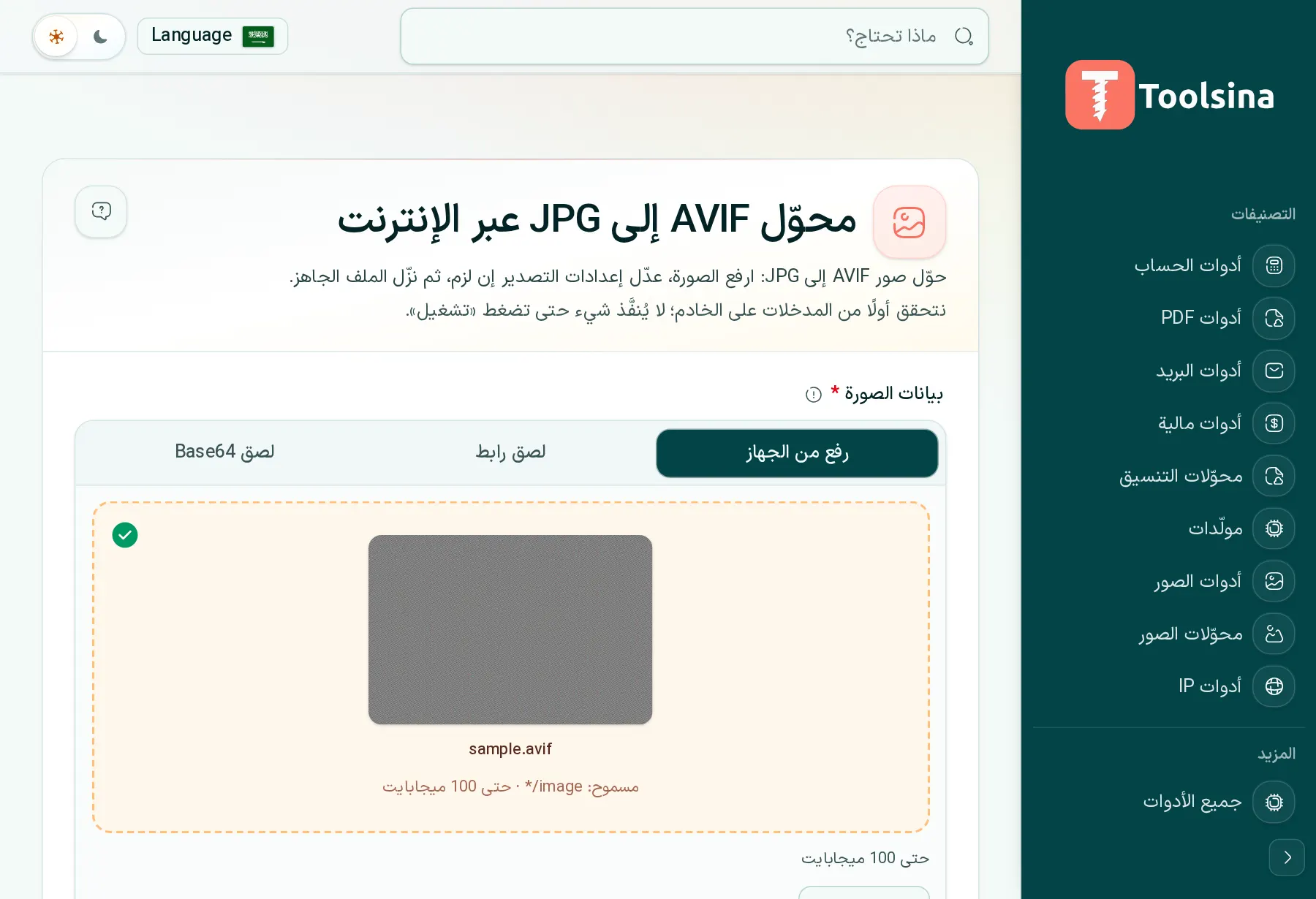
Task: Click the Toolsina logo icon
Action: (x=1100, y=95)
